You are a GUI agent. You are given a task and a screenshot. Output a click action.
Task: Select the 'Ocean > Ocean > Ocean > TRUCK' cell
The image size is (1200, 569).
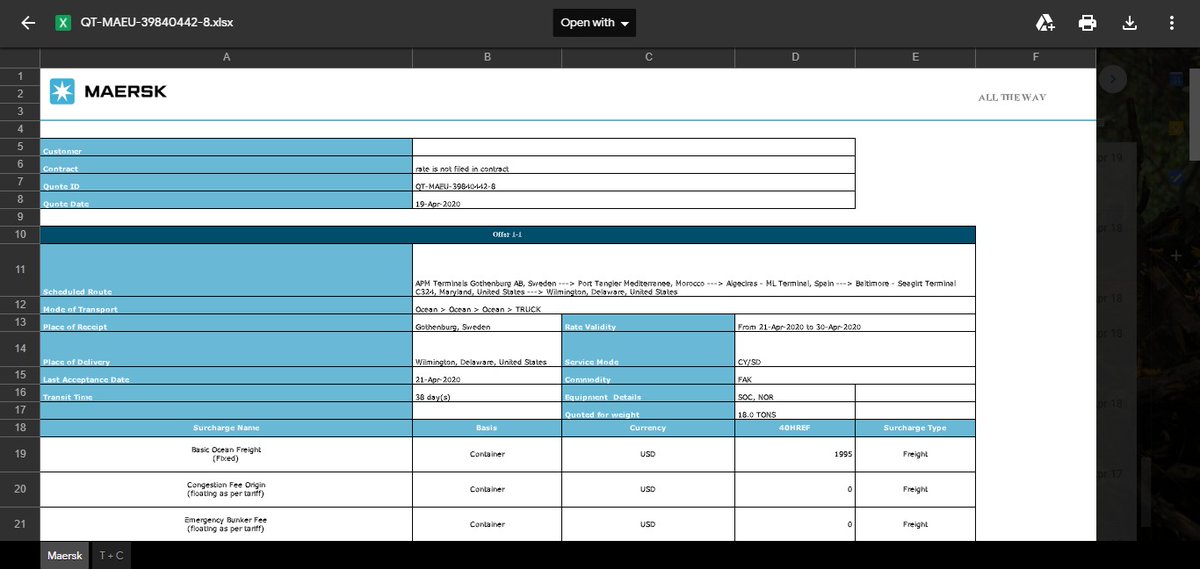click(x=694, y=305)
